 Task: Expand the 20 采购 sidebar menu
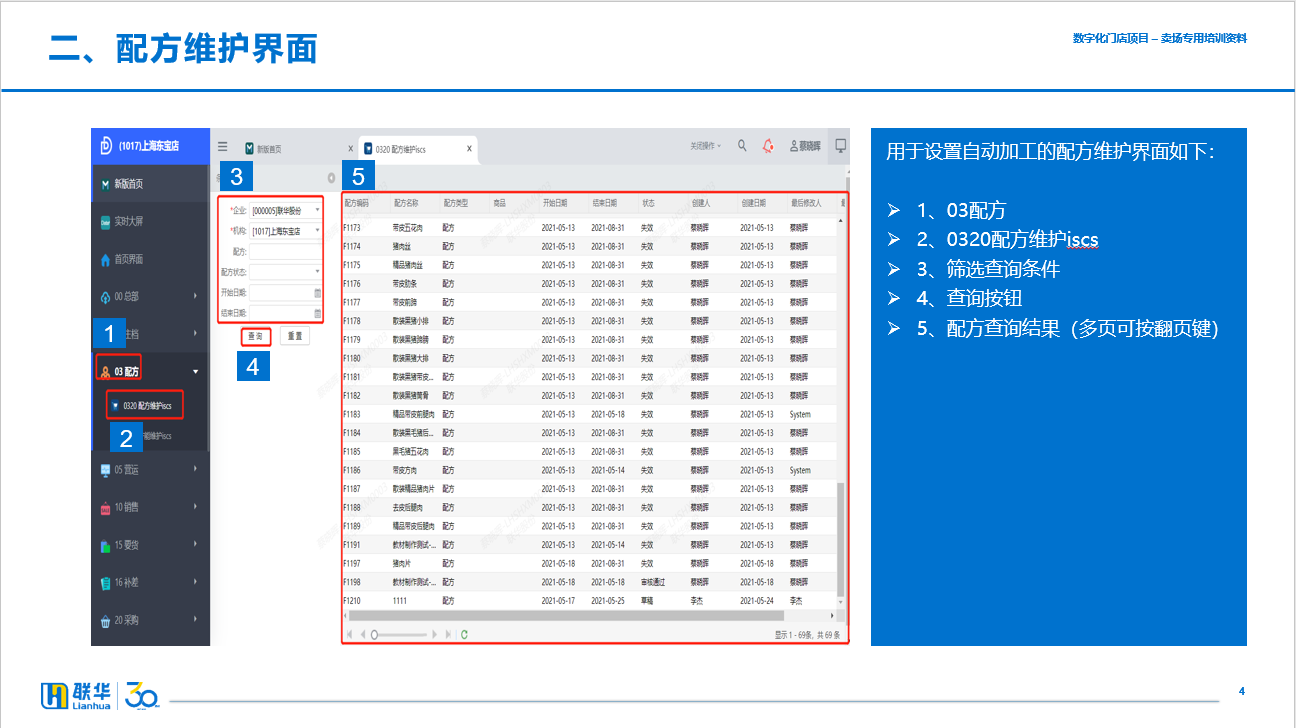coord(150,620)
